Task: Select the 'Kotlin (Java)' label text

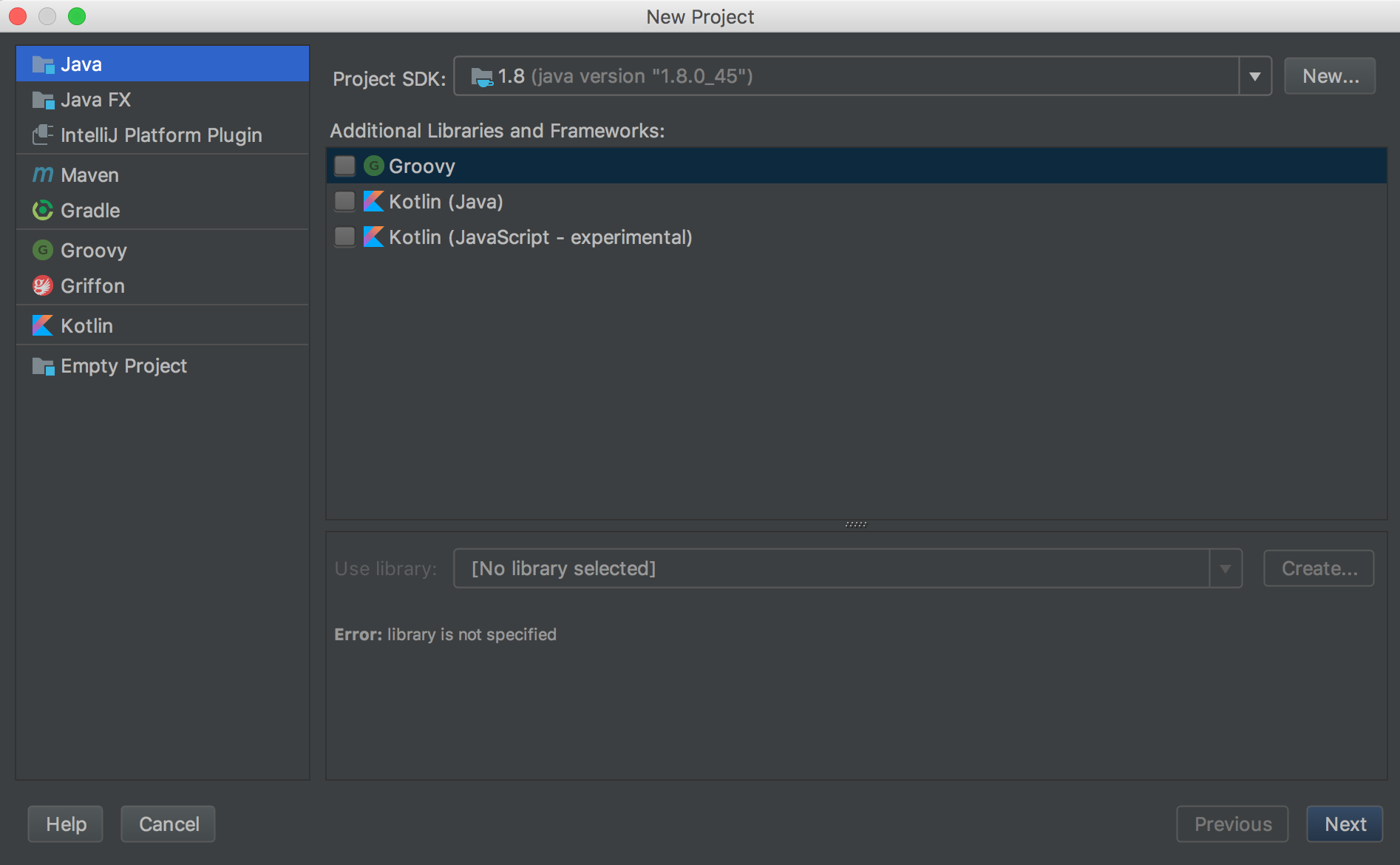Action: pos(446,202)
